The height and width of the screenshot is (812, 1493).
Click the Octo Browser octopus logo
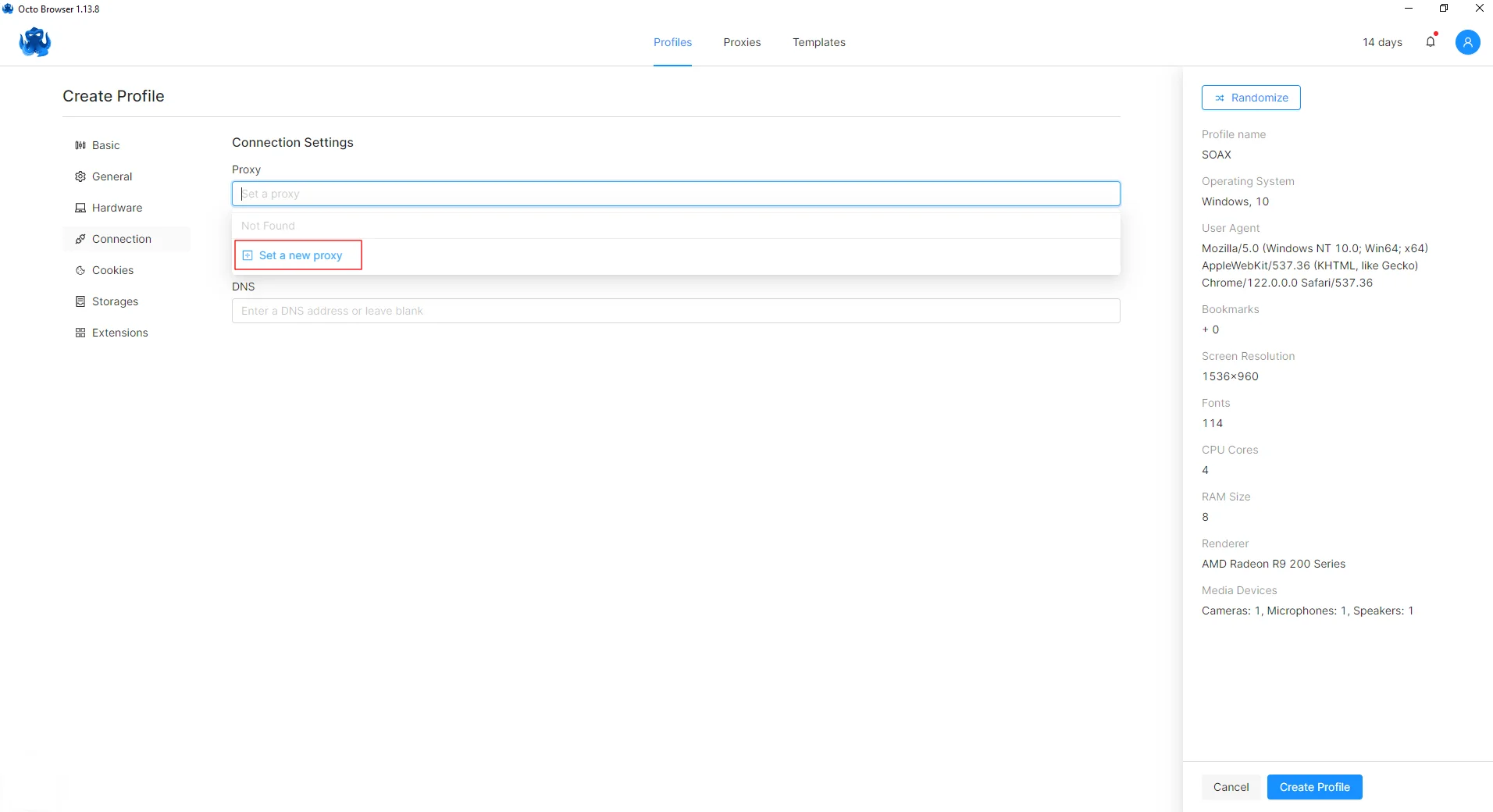[35, 42]
